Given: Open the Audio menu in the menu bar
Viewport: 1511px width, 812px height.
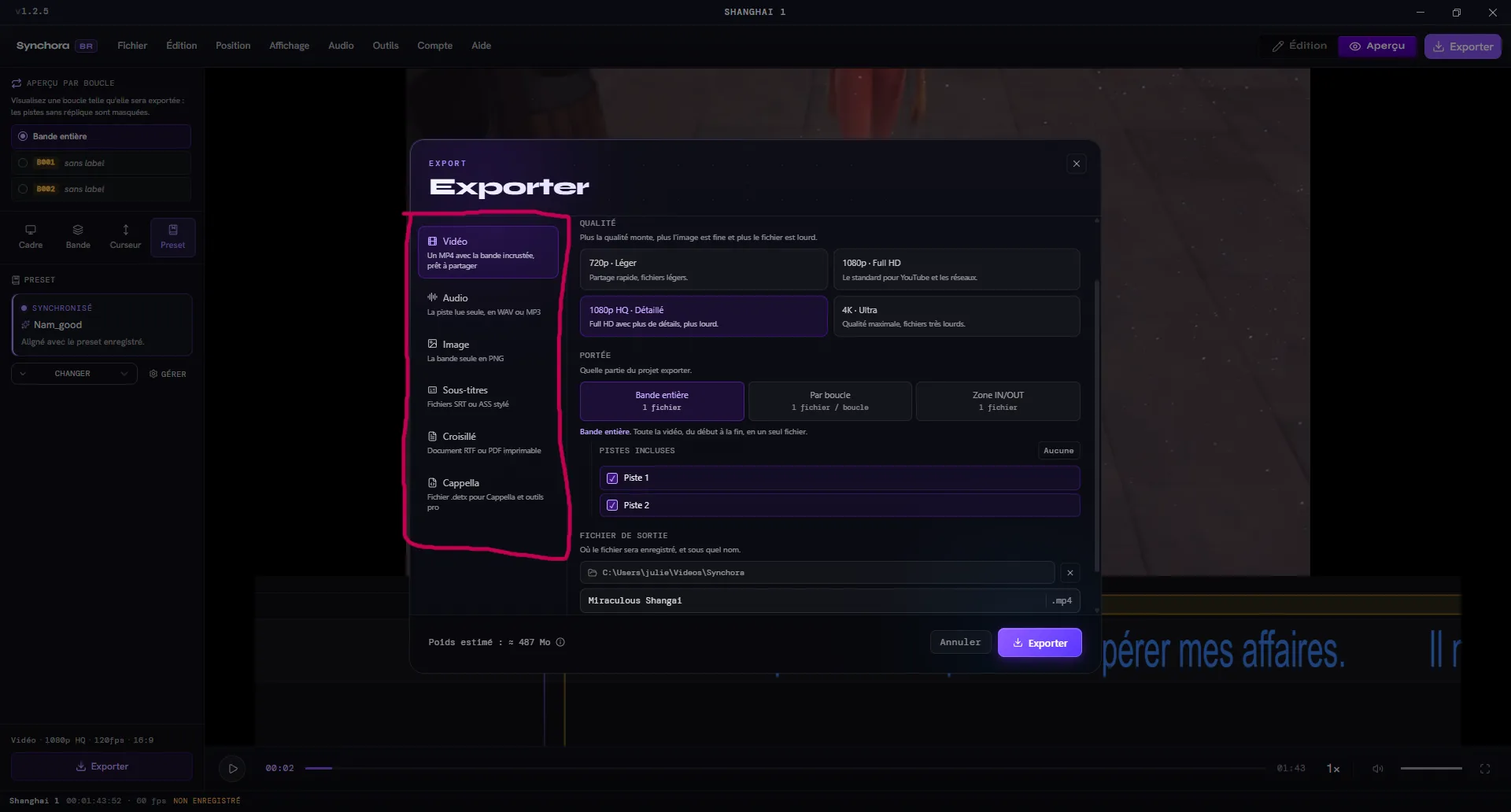Looking at the screenshot, I should tap(341, 46).
